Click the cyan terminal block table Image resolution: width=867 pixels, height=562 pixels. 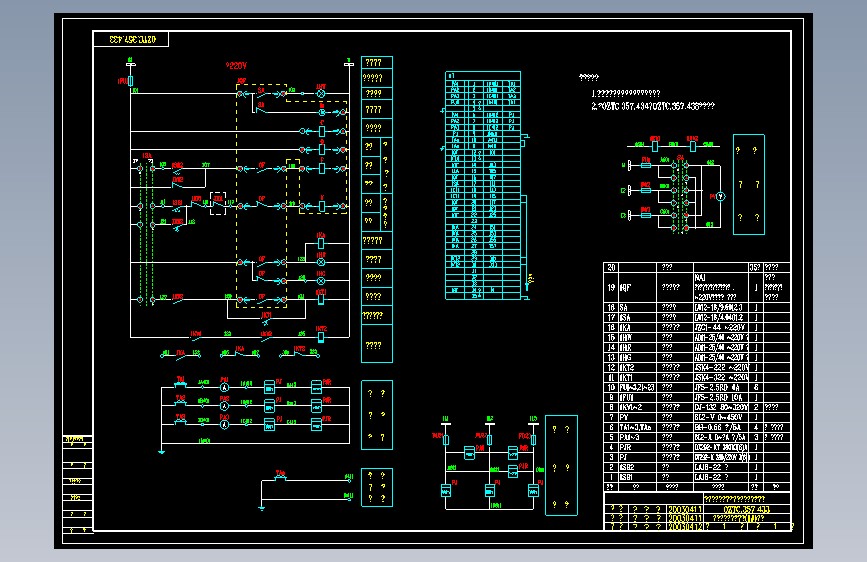(483, 186)
